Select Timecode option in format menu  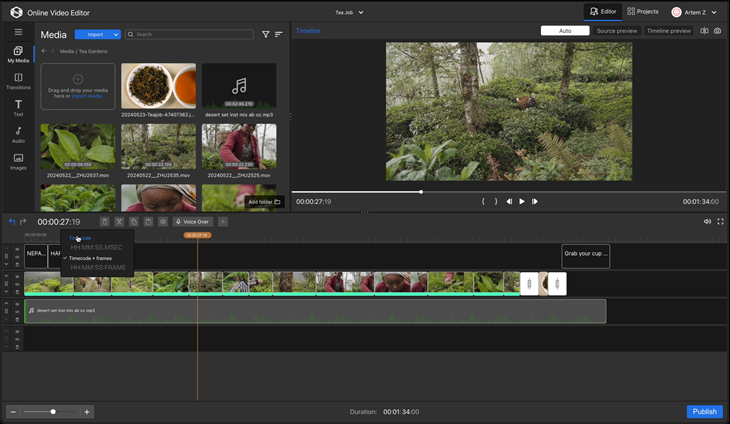pyautogui.click(x=81, y=238)
